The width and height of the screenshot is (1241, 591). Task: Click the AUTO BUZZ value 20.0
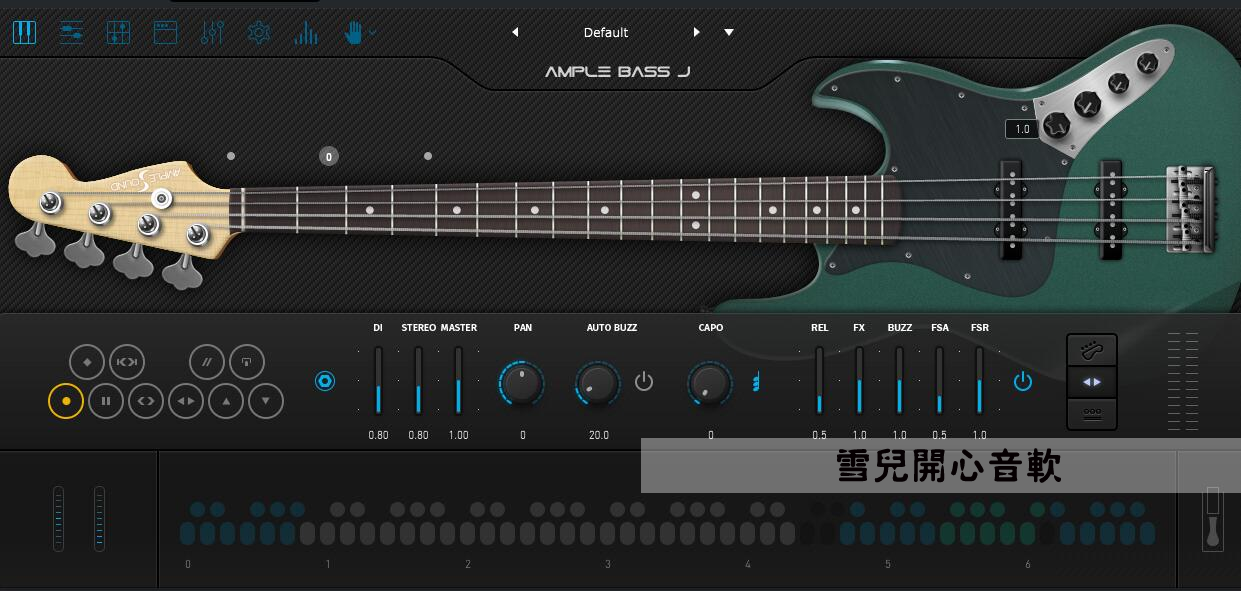[x=599, y=435]
